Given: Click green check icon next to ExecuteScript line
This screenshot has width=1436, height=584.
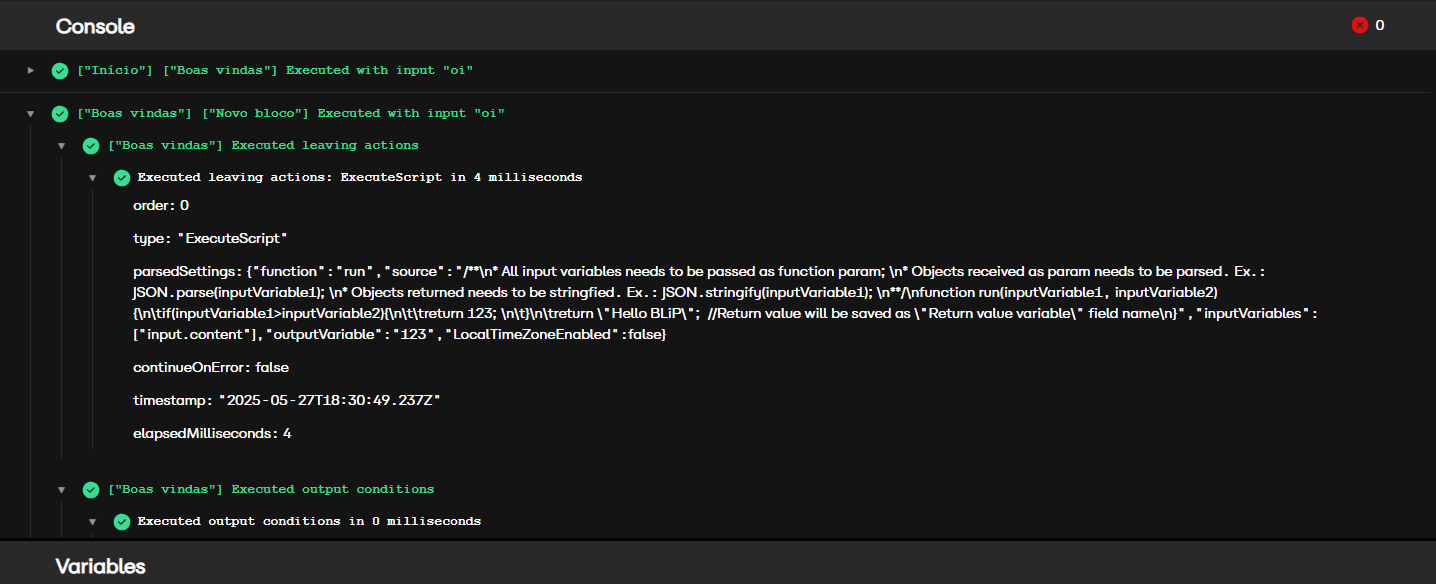Looking at the screenshot, I should pos(122,178).
